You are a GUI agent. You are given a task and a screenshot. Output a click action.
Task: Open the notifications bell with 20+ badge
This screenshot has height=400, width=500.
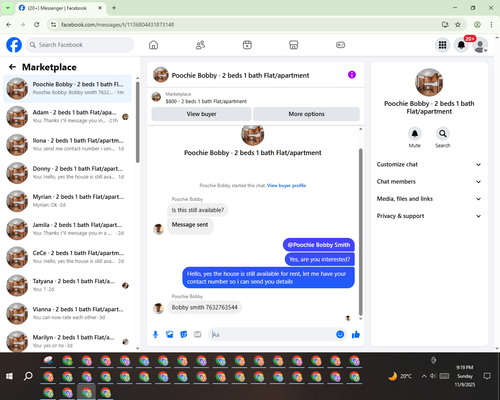[x=461, y=45]
